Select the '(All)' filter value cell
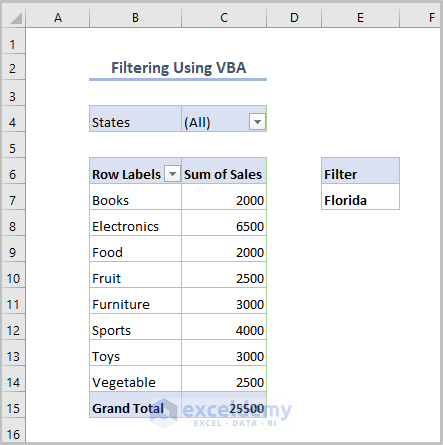Viewport: 443px width, 445px height. (224, 119)
